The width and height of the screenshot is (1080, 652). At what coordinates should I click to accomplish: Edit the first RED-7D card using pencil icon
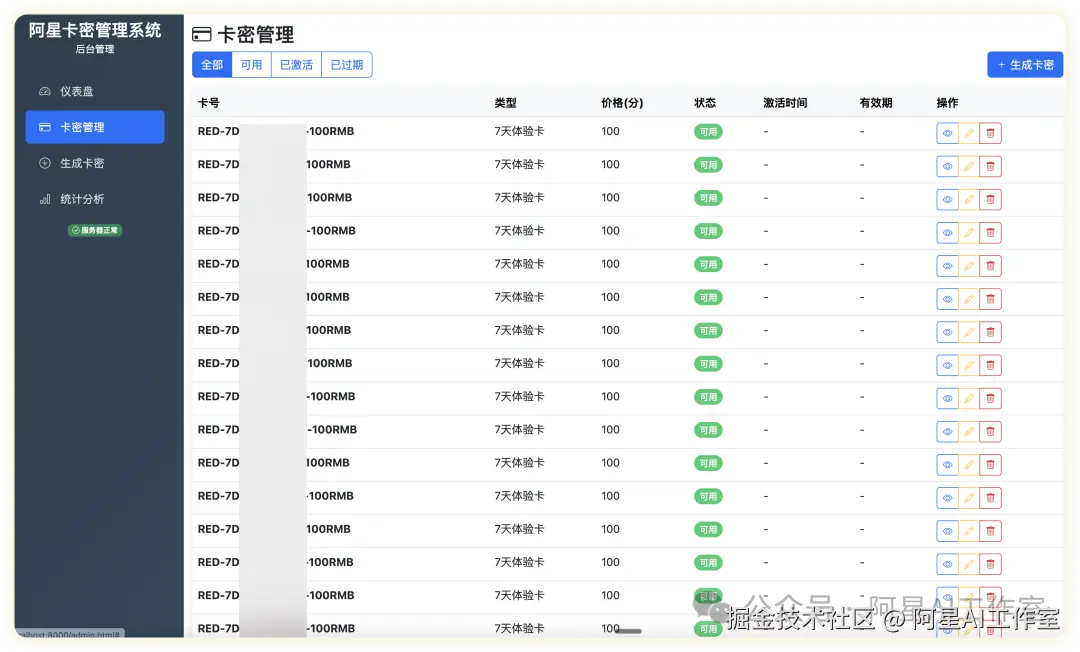[968, 132]
